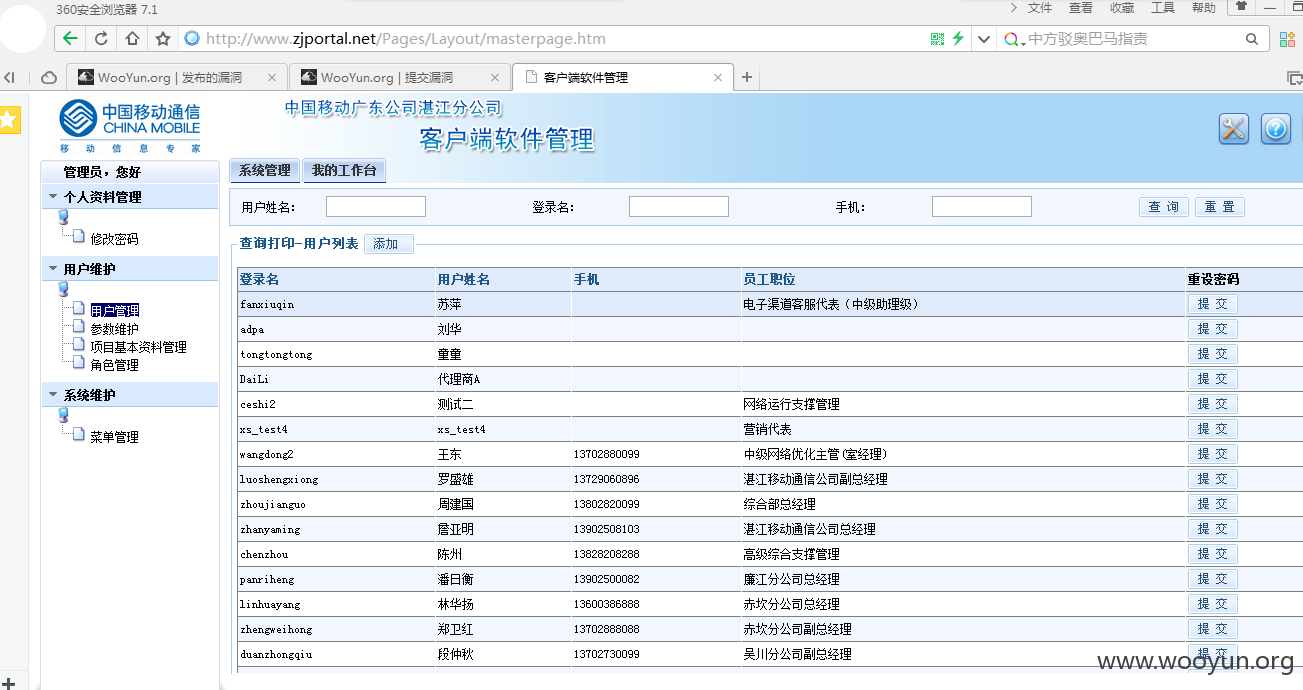Click 提交 for user fanxiuqin
Image resolution: width=1303 pixels, height=690 pixels.
(x=1212, y=304)
